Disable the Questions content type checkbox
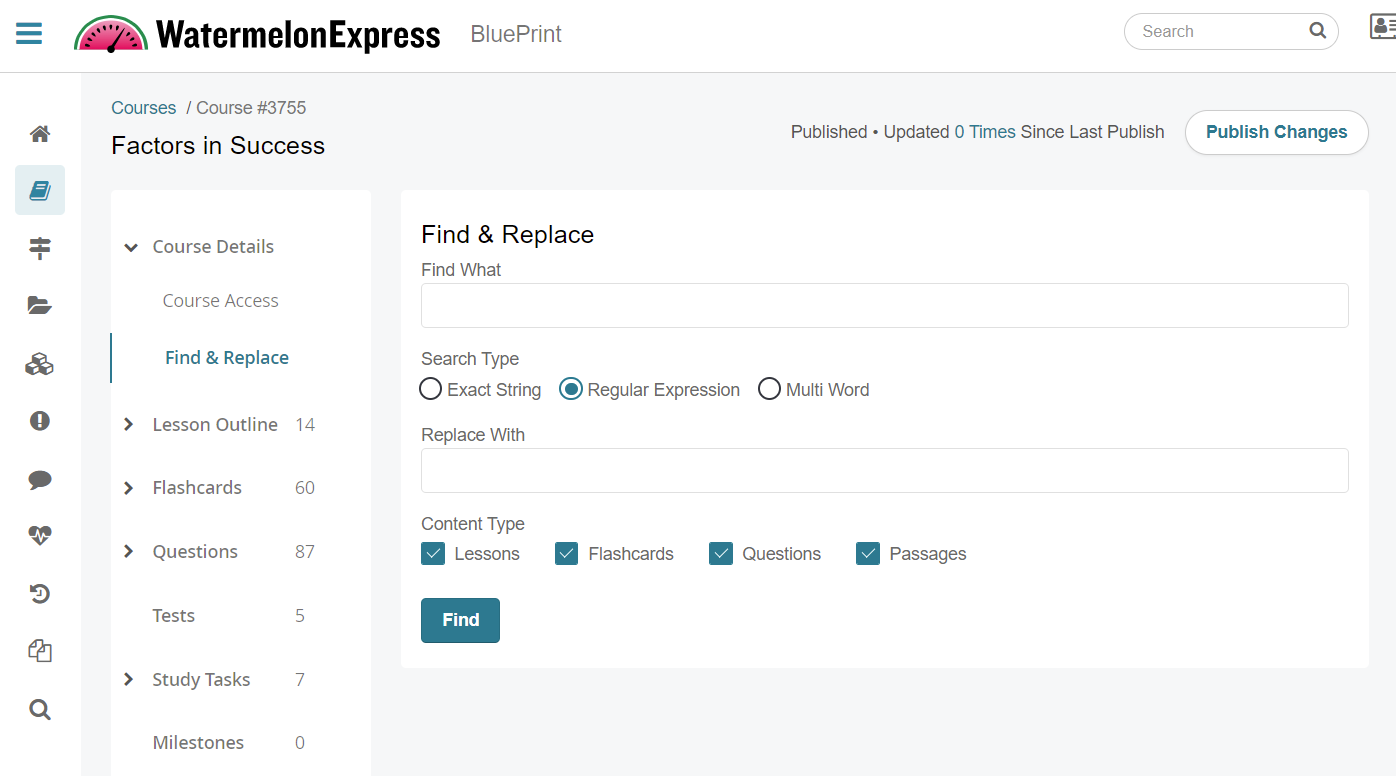 (721, 553)
